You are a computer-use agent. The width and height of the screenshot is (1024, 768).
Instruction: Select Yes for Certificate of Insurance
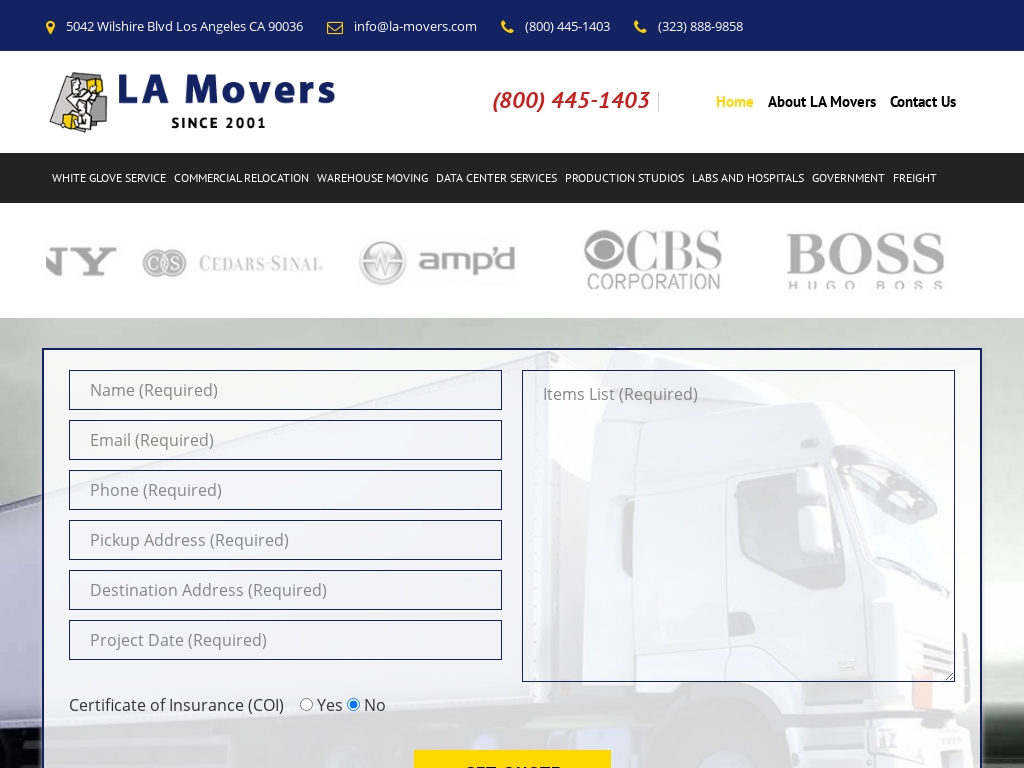click(x=306, y=704)
